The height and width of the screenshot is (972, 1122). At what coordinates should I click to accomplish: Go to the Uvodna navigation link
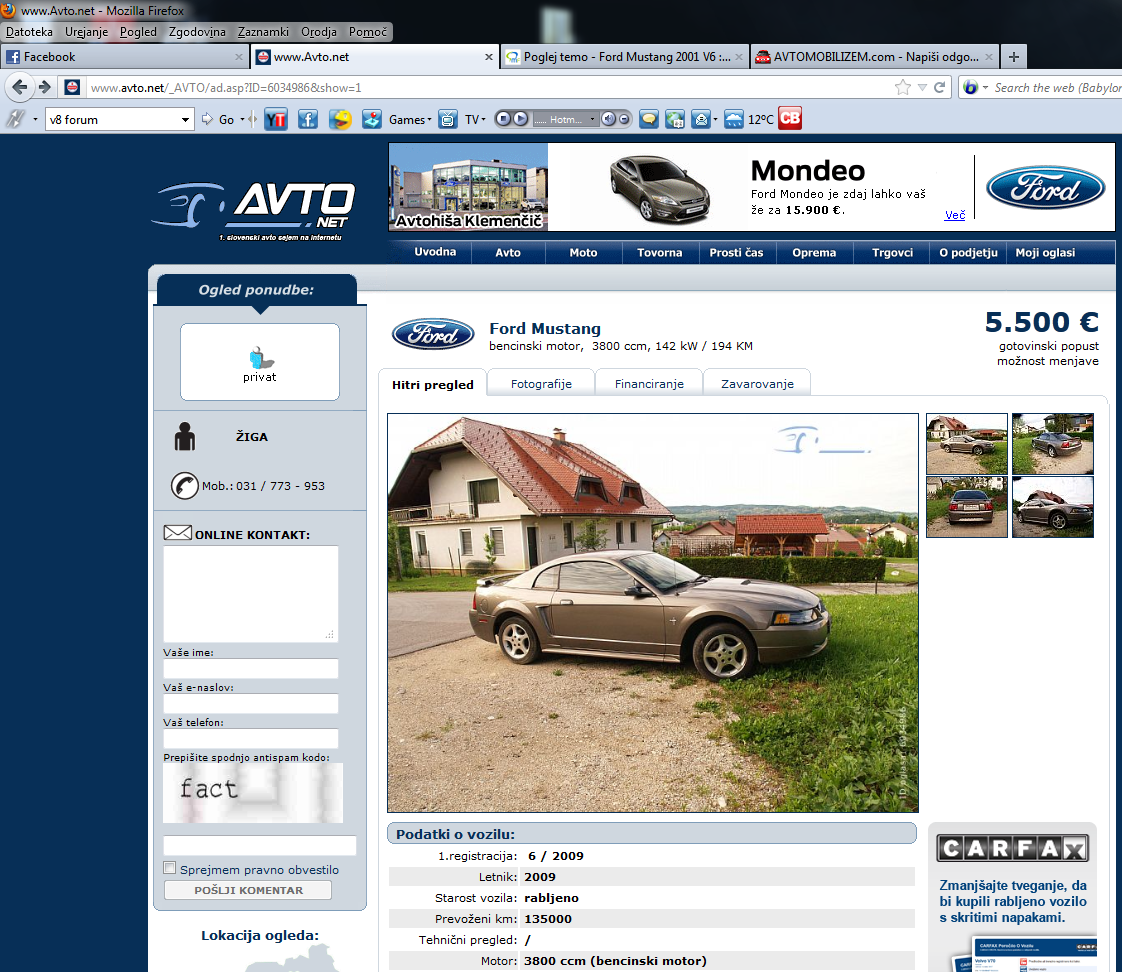pyautogui.click(x=435, y=252)
